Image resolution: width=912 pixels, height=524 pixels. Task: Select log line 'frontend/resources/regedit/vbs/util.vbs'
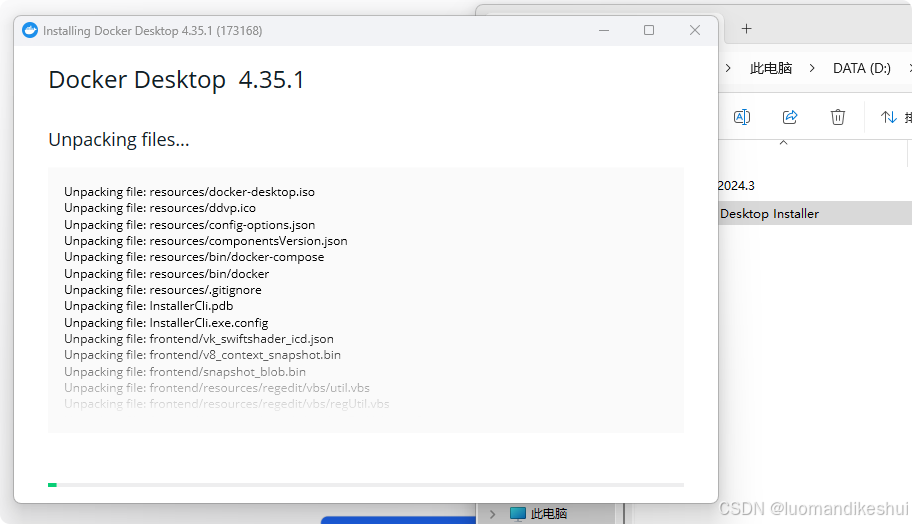click(x=217, y=388)
